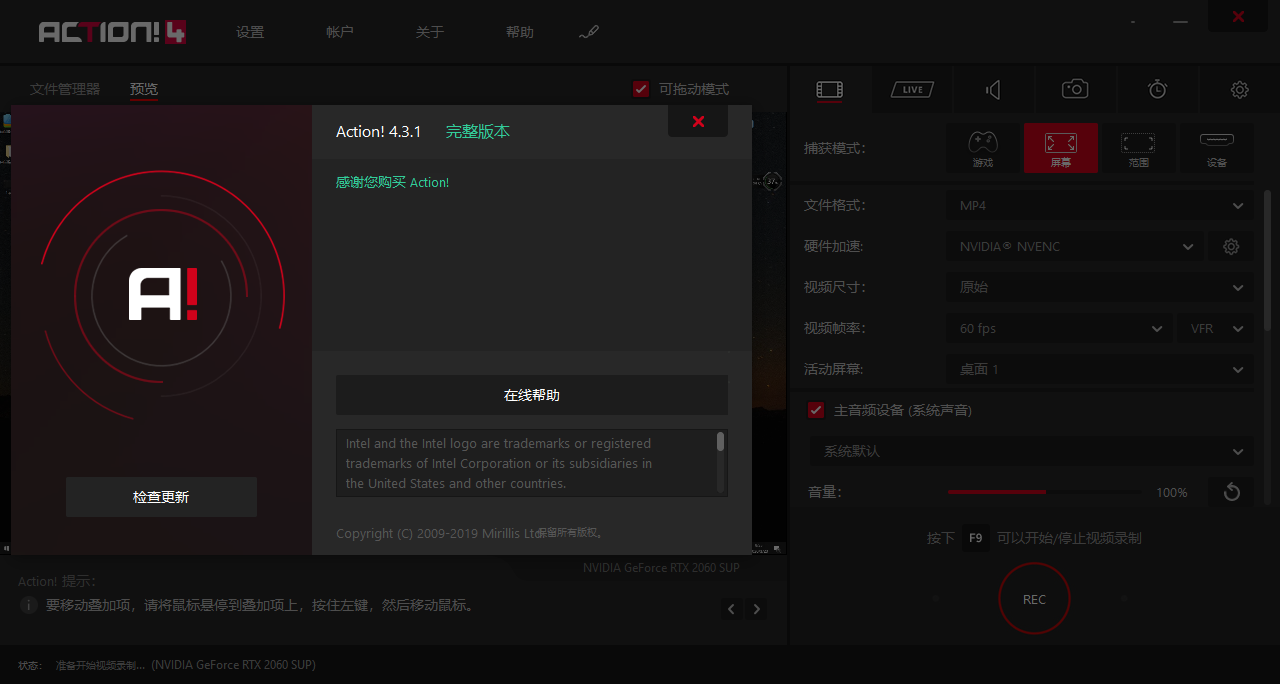The image size is (1280, 684).
Task: Select the LIVE streaming tab icon
Action: 911,89
